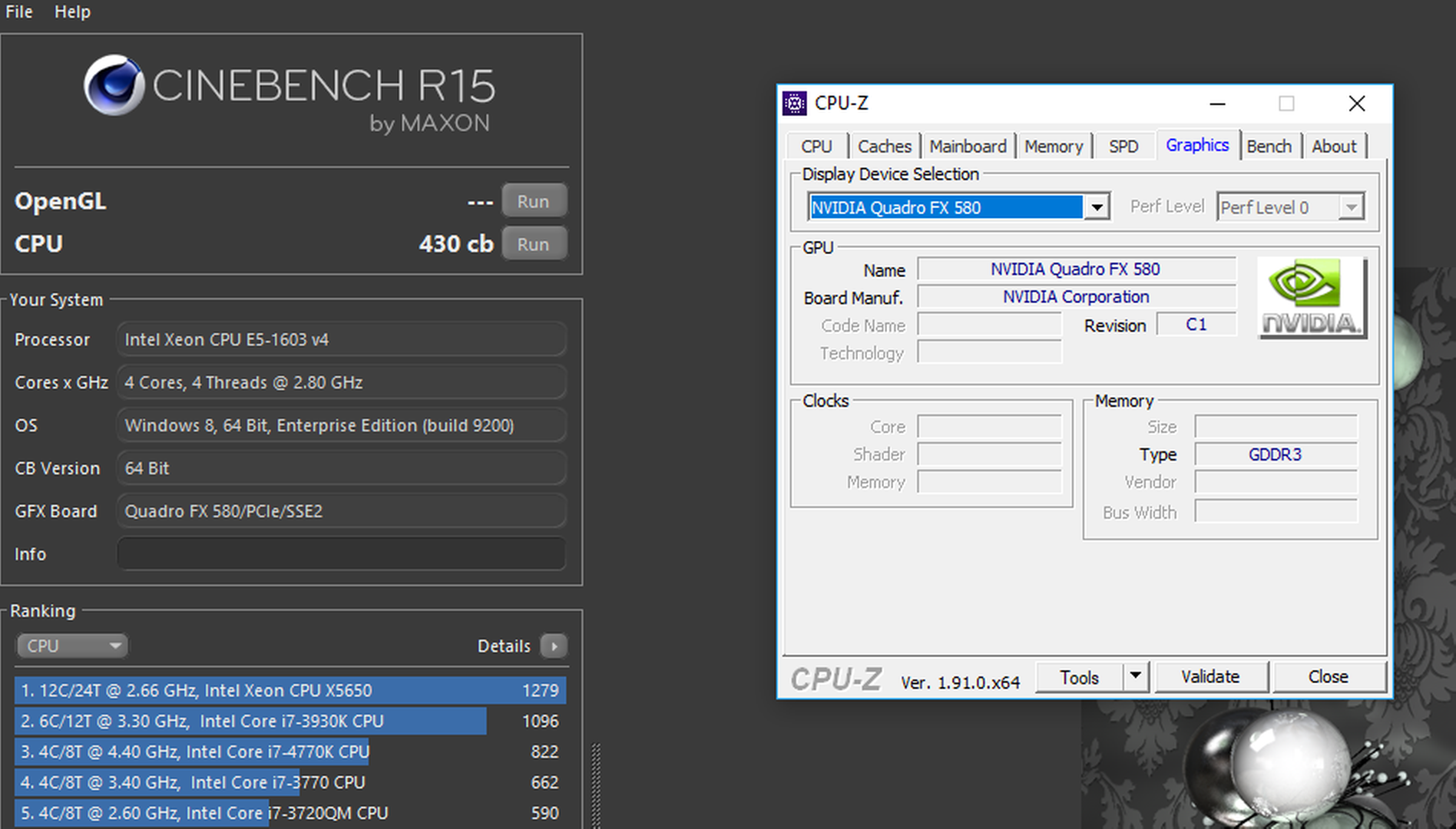The height and width of the screenshot is (829, 1456).
Task: Select ranking row Intel Xeon CPU X5650
Action: point(290,690)
